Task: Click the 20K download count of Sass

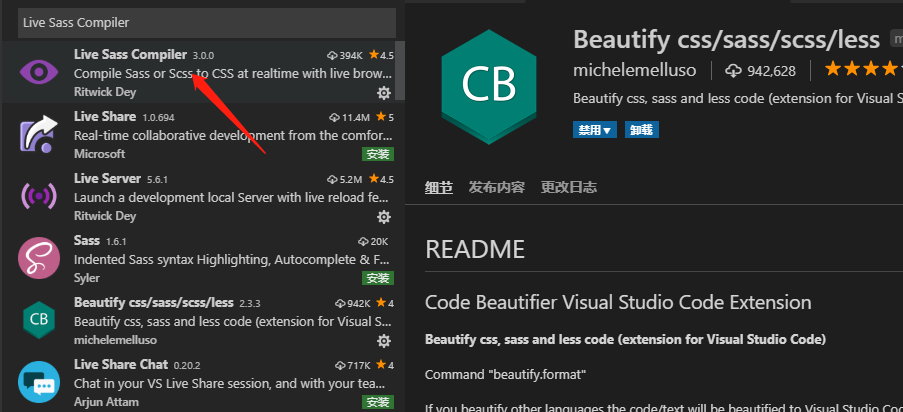Action: 373,241
